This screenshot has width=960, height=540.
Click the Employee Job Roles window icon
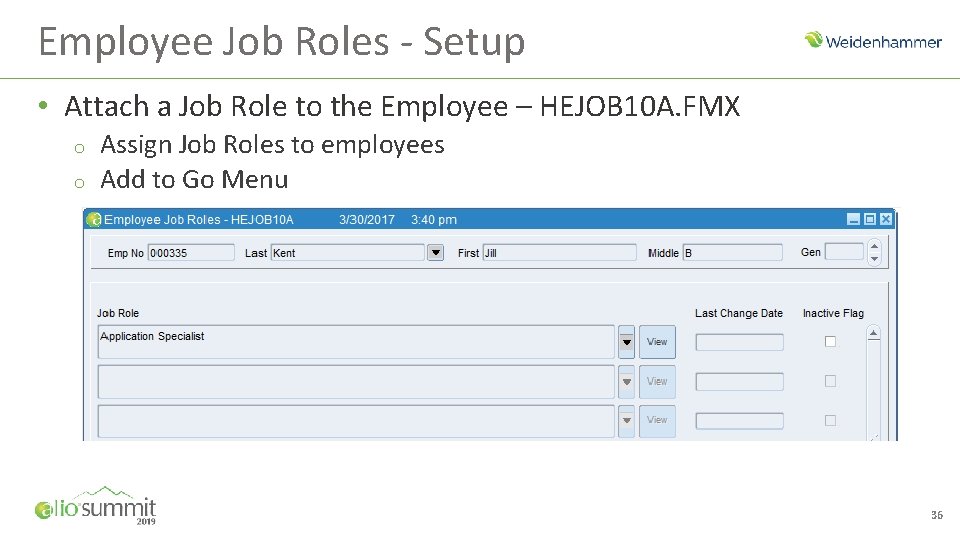click(94, 220)
